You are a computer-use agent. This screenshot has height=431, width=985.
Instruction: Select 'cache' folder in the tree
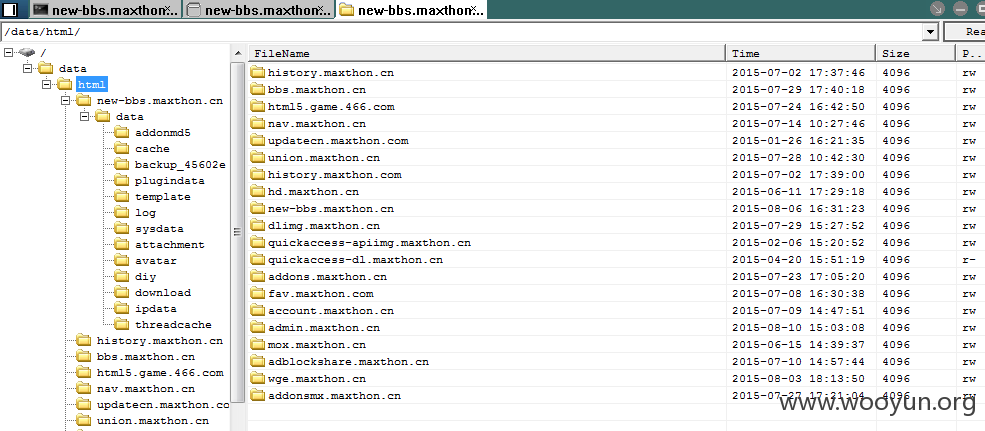[152, 149]
